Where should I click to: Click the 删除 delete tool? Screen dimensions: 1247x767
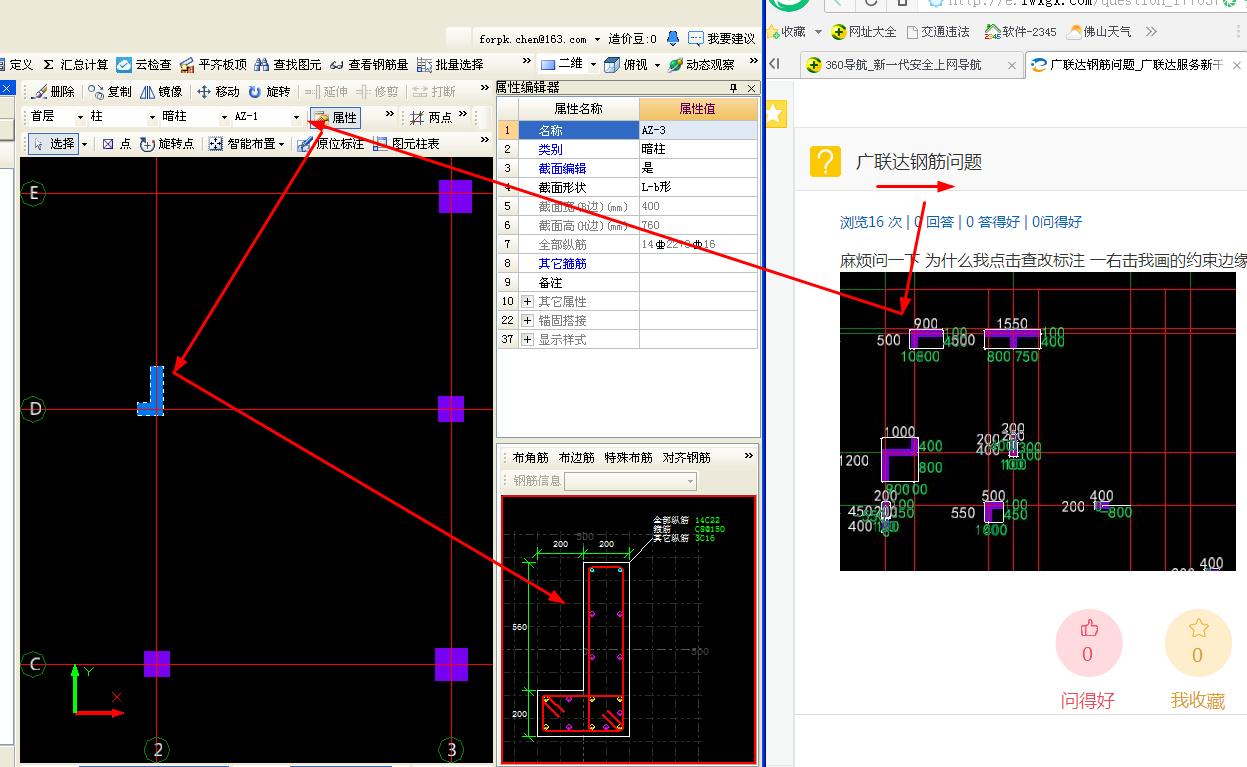(x=53, y=92)
